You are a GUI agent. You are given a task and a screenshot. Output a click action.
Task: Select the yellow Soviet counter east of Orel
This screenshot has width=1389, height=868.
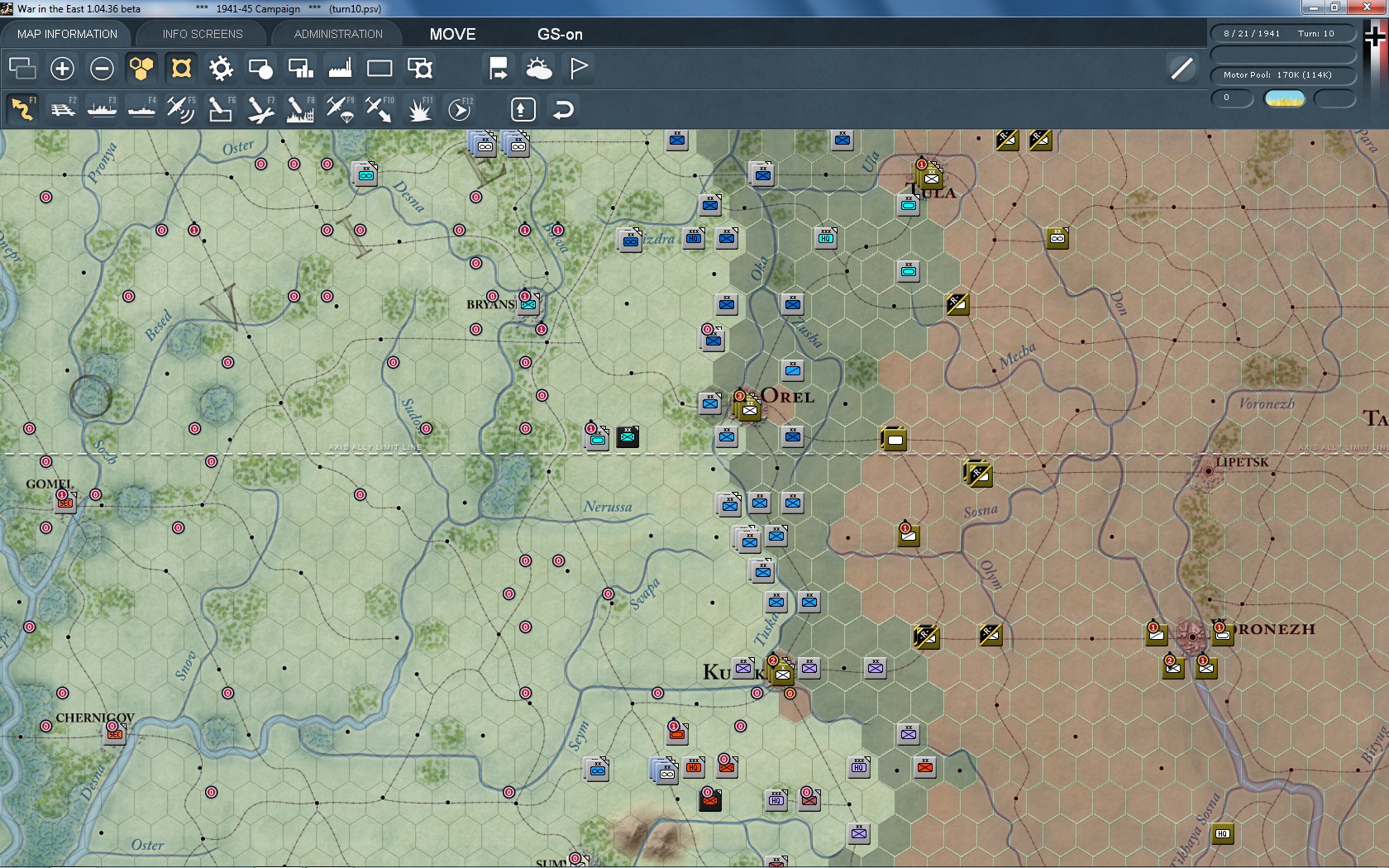pos(894,437)
